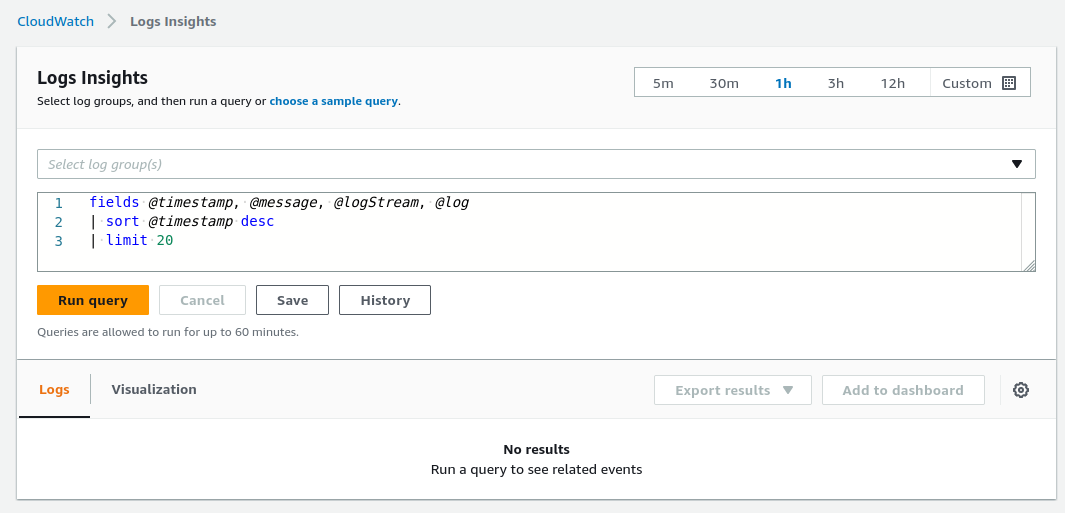Select the 5m time range

(663, 83)
